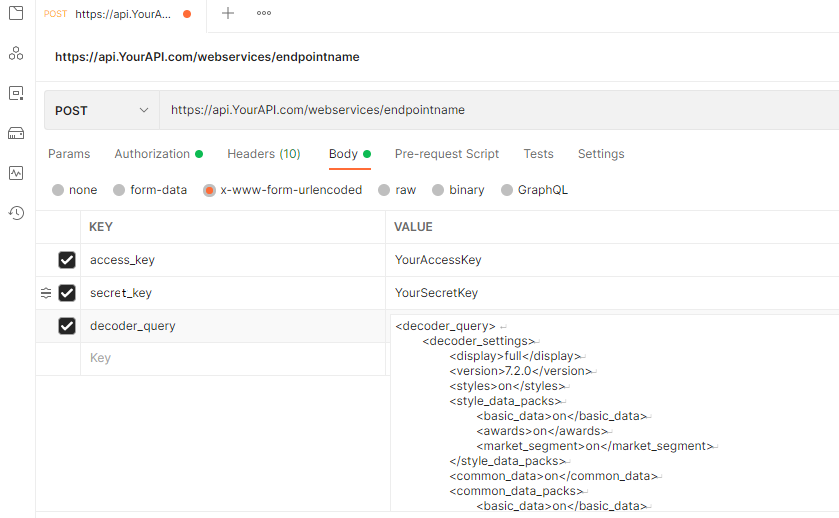Image resolution: width=839 pixels, height=518 pixels.
Task: Click the empty Key placeholder field
Action: (233, 359)
